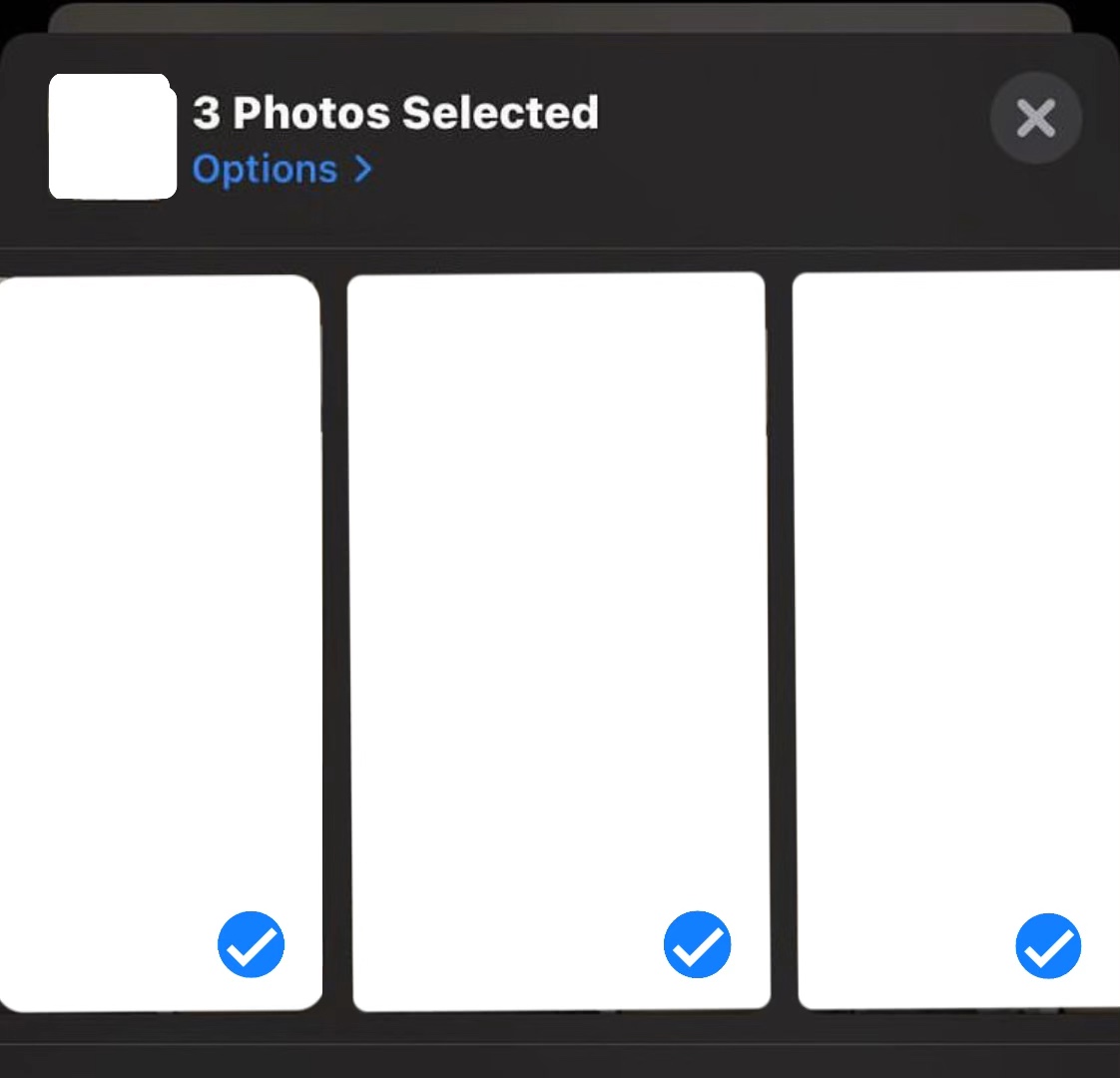Tap the X icon to dismiss the share sheet
Image resolution: width=1120 pixels, height=1078 pixels.
tap(1035, 117)
